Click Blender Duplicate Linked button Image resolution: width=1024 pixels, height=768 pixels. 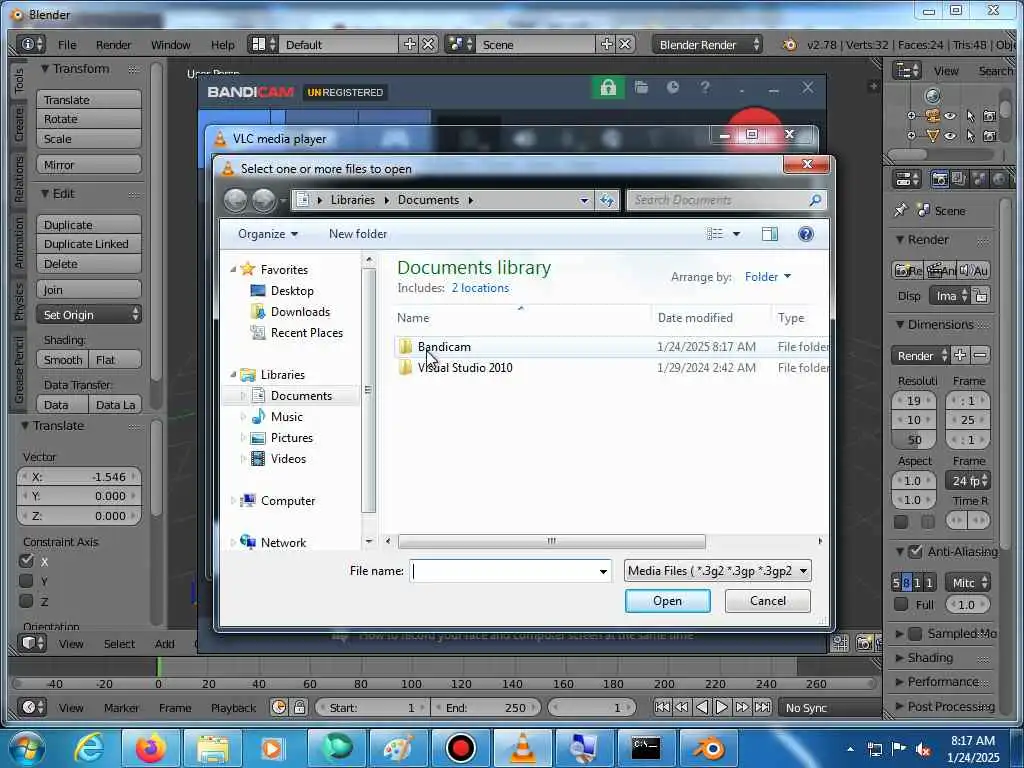click(89, 244)
